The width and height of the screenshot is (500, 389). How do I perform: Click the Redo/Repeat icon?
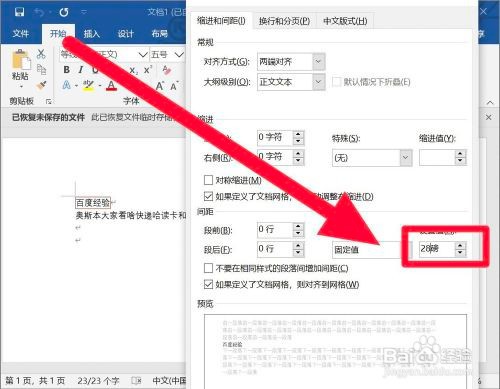click(64, 13)
